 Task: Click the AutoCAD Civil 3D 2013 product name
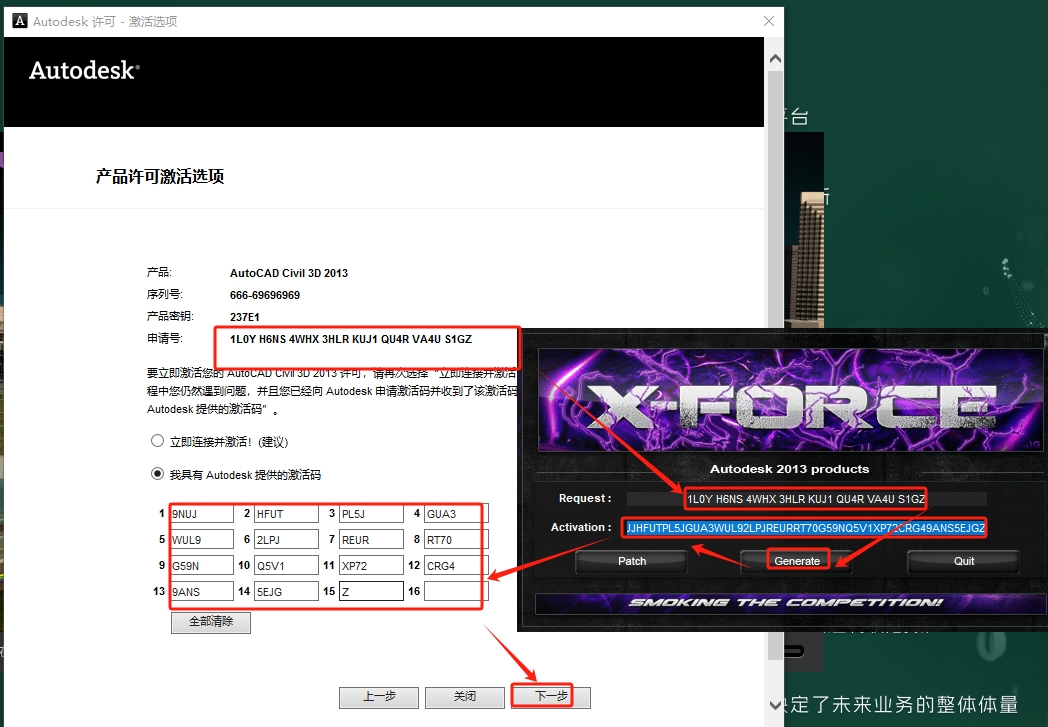289,273
